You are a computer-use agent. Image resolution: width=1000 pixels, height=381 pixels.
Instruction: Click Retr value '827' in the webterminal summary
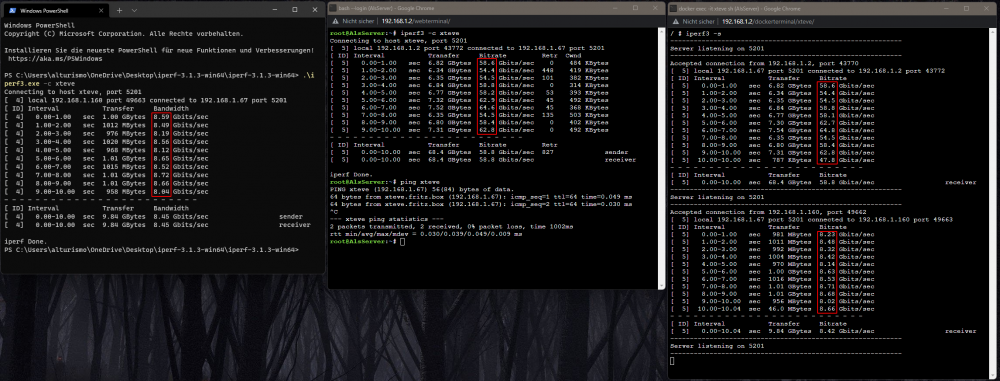(547, 153)
